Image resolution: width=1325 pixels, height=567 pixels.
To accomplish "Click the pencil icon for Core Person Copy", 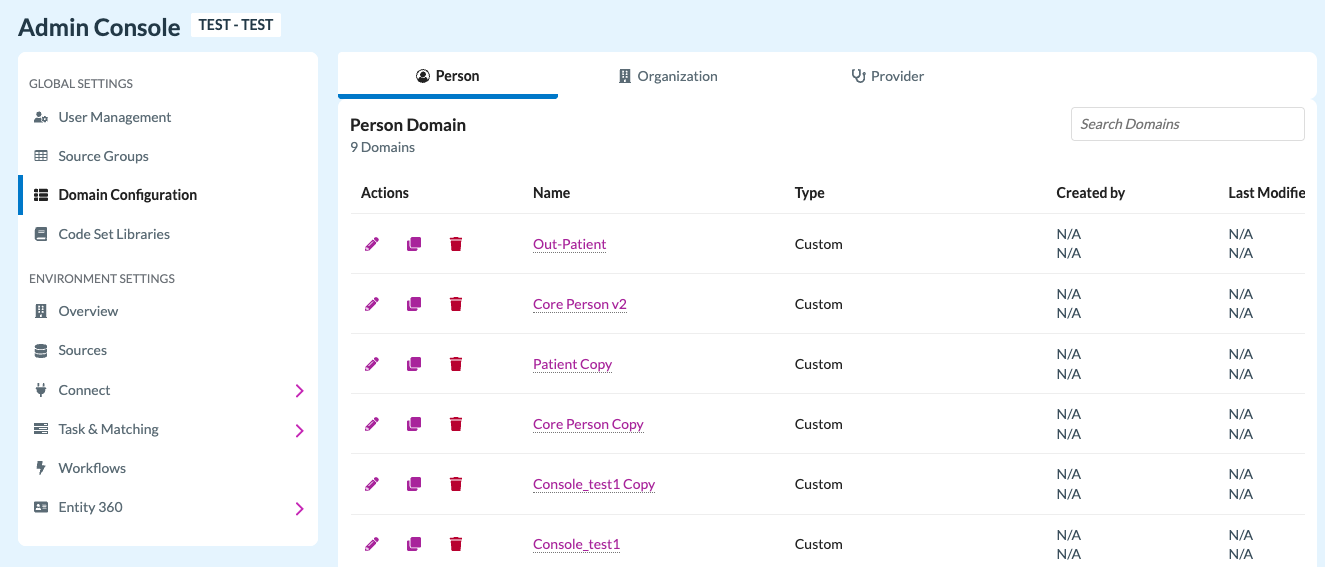I will (x=372, y=424).
